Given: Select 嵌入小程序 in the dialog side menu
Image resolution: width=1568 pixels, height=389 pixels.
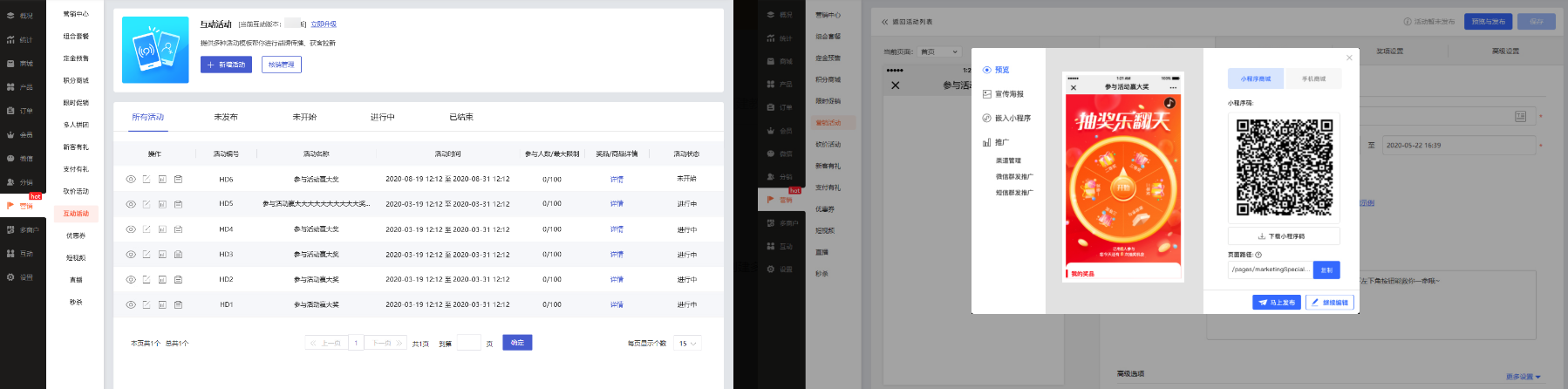Looking at the screenshot, I should tap(1006, 119).
